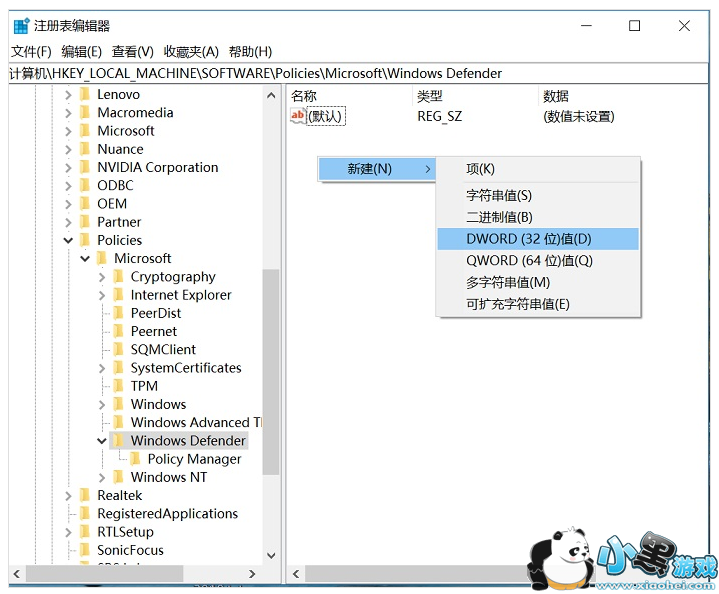Click the Internet Explorer folder icon
Screen dimensions: 719x594
[118, 295]
